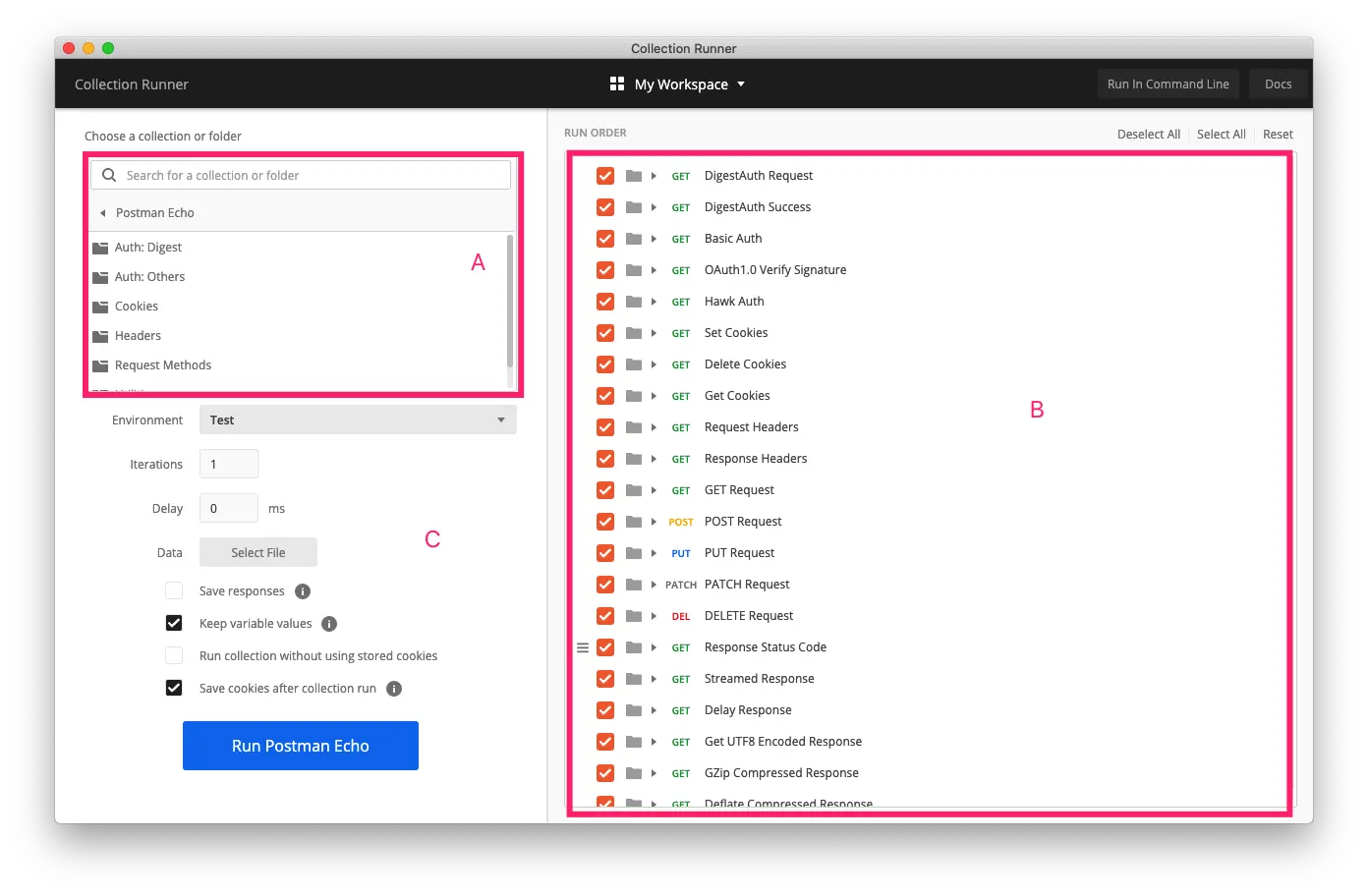Screen dimensions: 1368x896
Task: Open the Environment dropdown showing Test
Action: coord(358,420)
